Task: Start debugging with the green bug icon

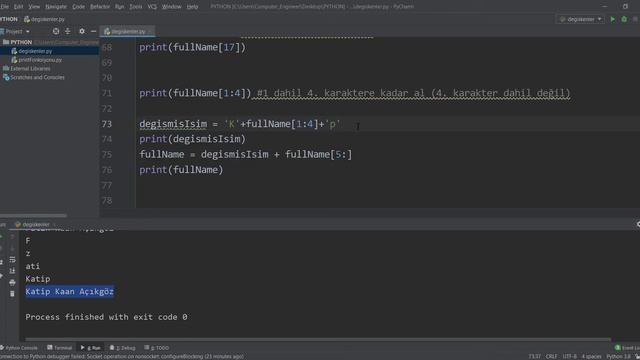Action: coord(624,19)
